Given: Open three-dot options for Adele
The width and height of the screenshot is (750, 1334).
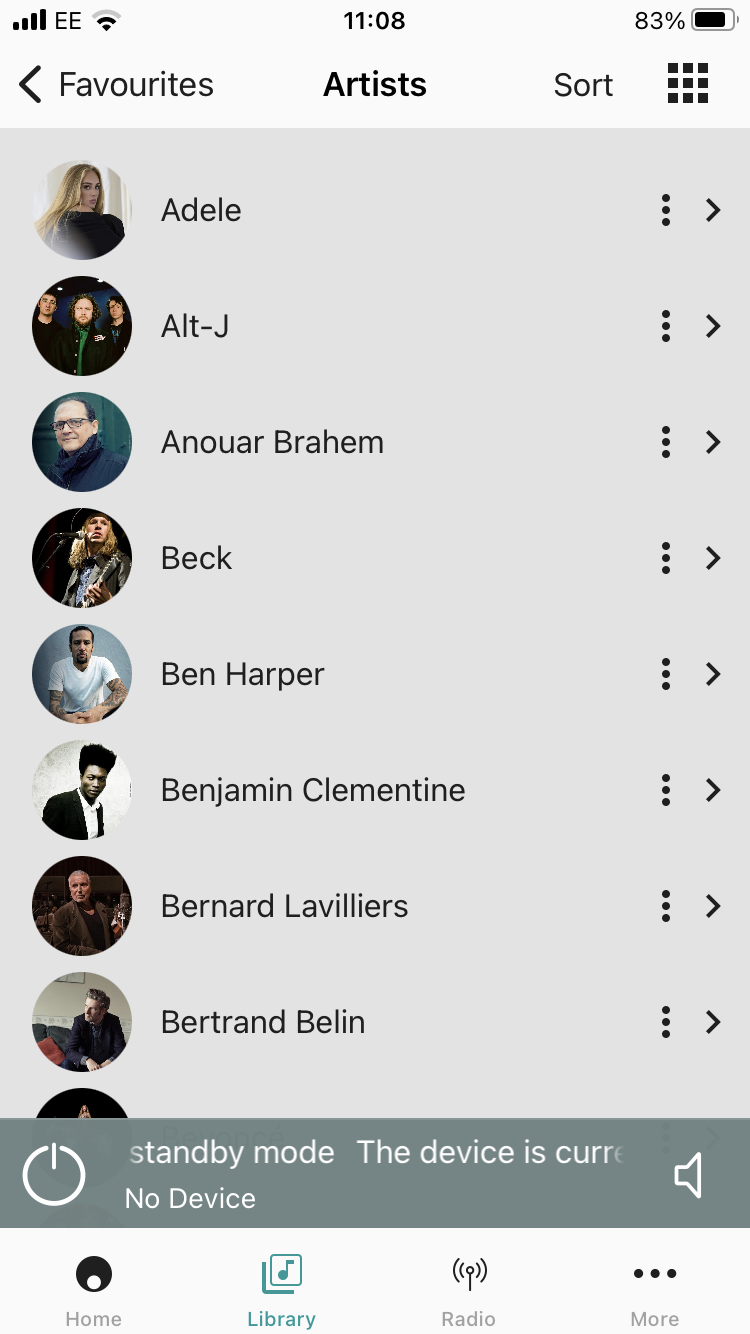Looking at the screenshot, I should pyautogui.click(x=666, y=210).
